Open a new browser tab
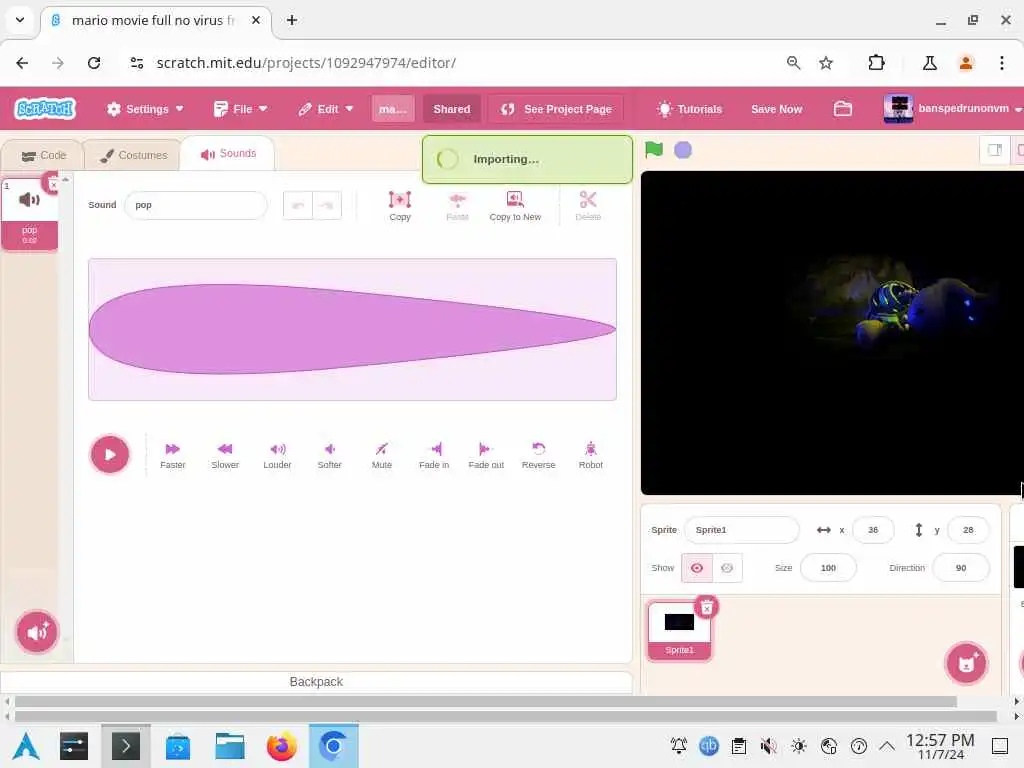Screen dimensions: 1024x768 click(292, 20)
